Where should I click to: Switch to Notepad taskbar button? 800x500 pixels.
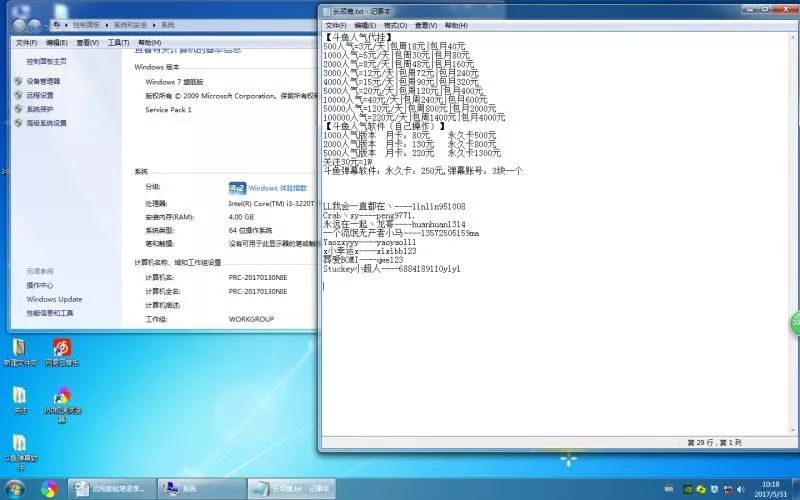coord(292,489)
